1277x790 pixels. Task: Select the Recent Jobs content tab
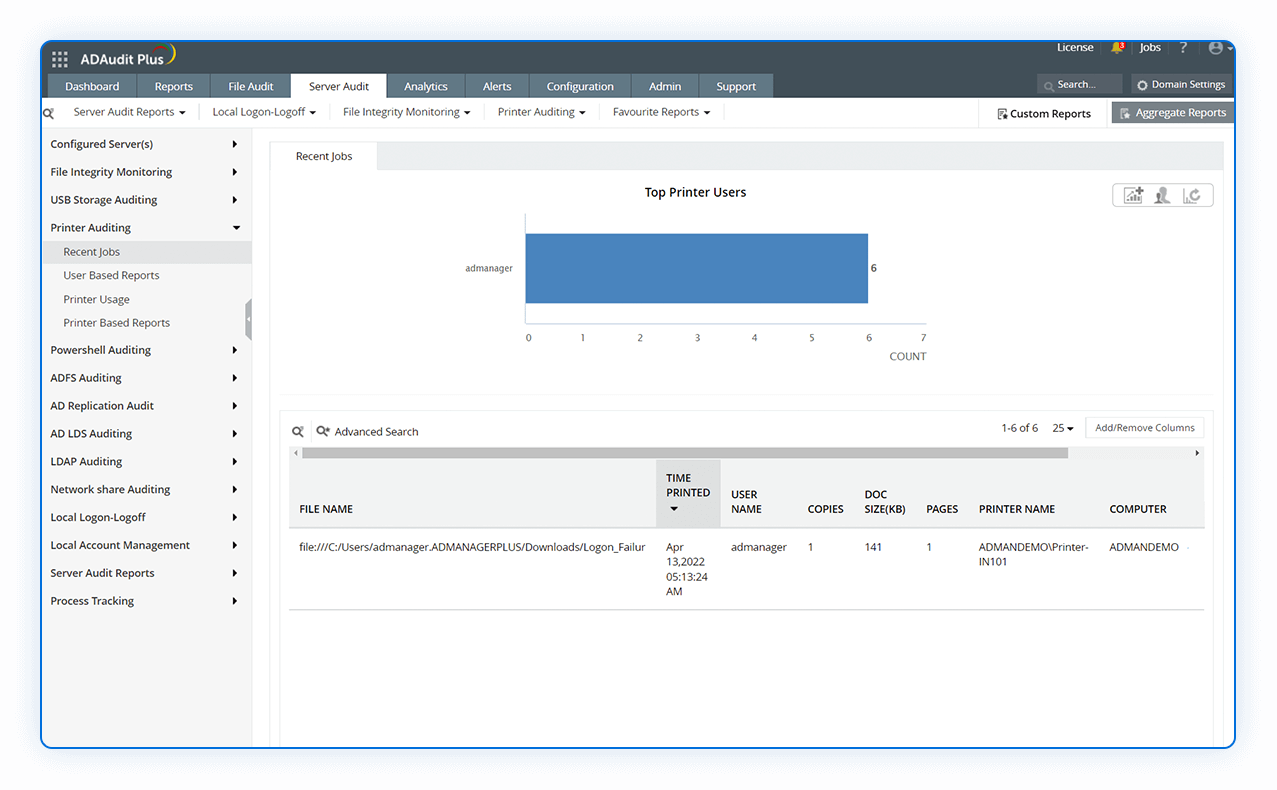[x=324, y=156]
